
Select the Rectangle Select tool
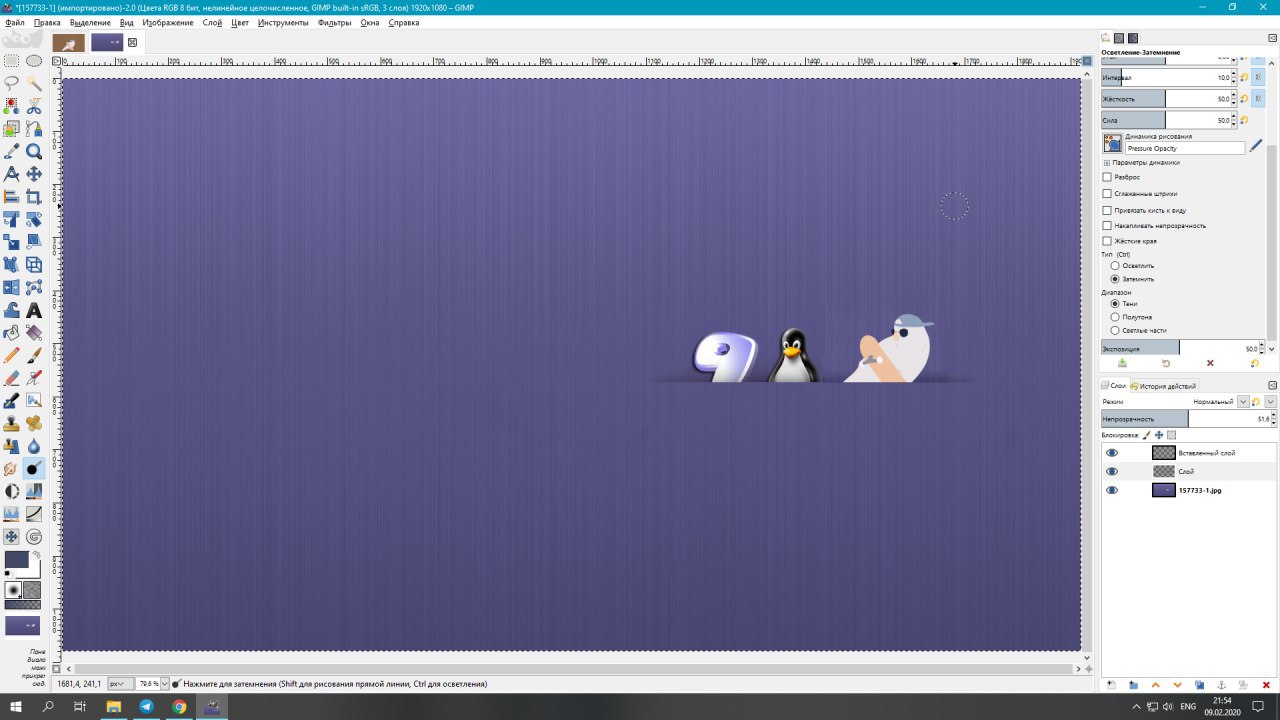click(x=12, y=61)
